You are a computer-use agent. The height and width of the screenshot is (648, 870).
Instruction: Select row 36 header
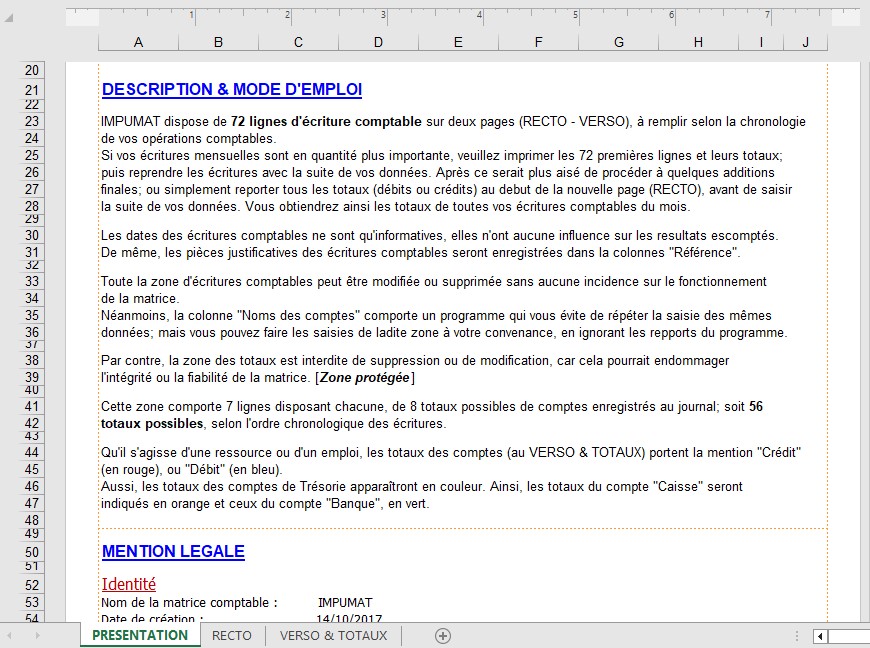tap(32, 332)
